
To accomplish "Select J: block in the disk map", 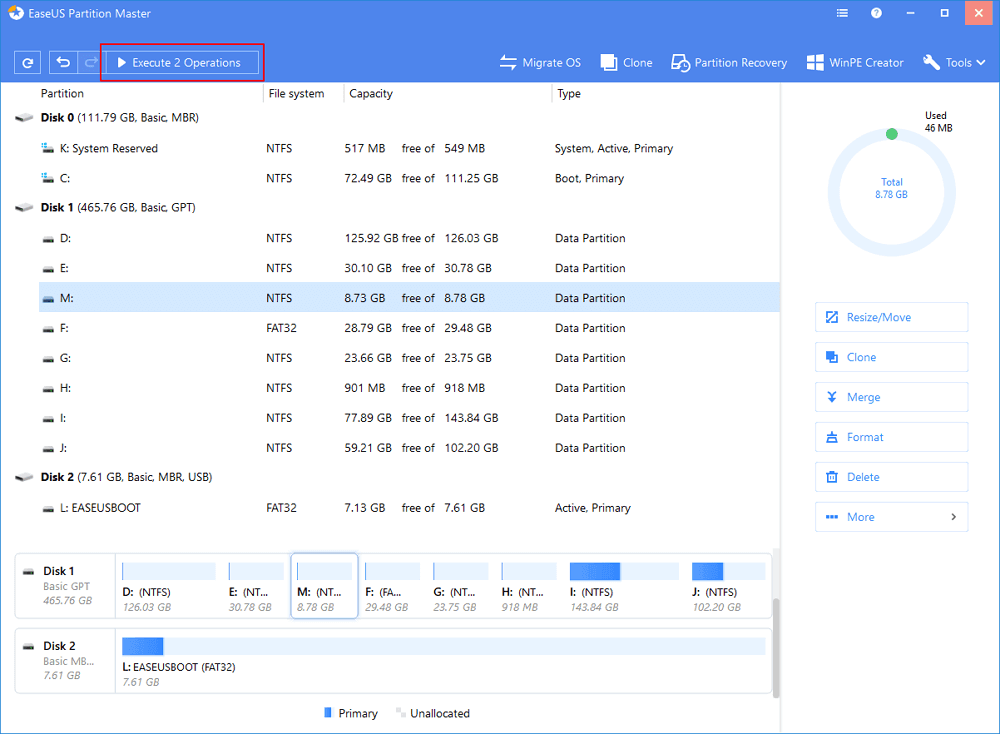I will tap(728, 587).
